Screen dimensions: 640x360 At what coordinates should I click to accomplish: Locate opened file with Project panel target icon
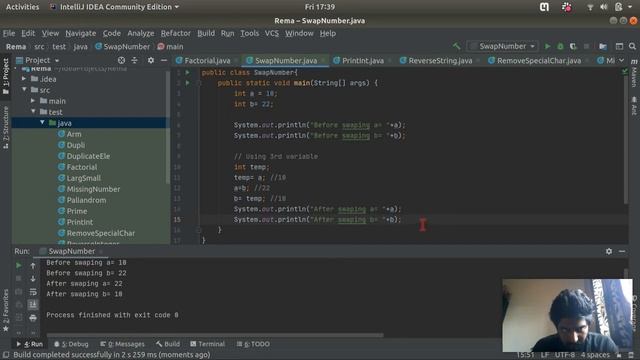121,60
